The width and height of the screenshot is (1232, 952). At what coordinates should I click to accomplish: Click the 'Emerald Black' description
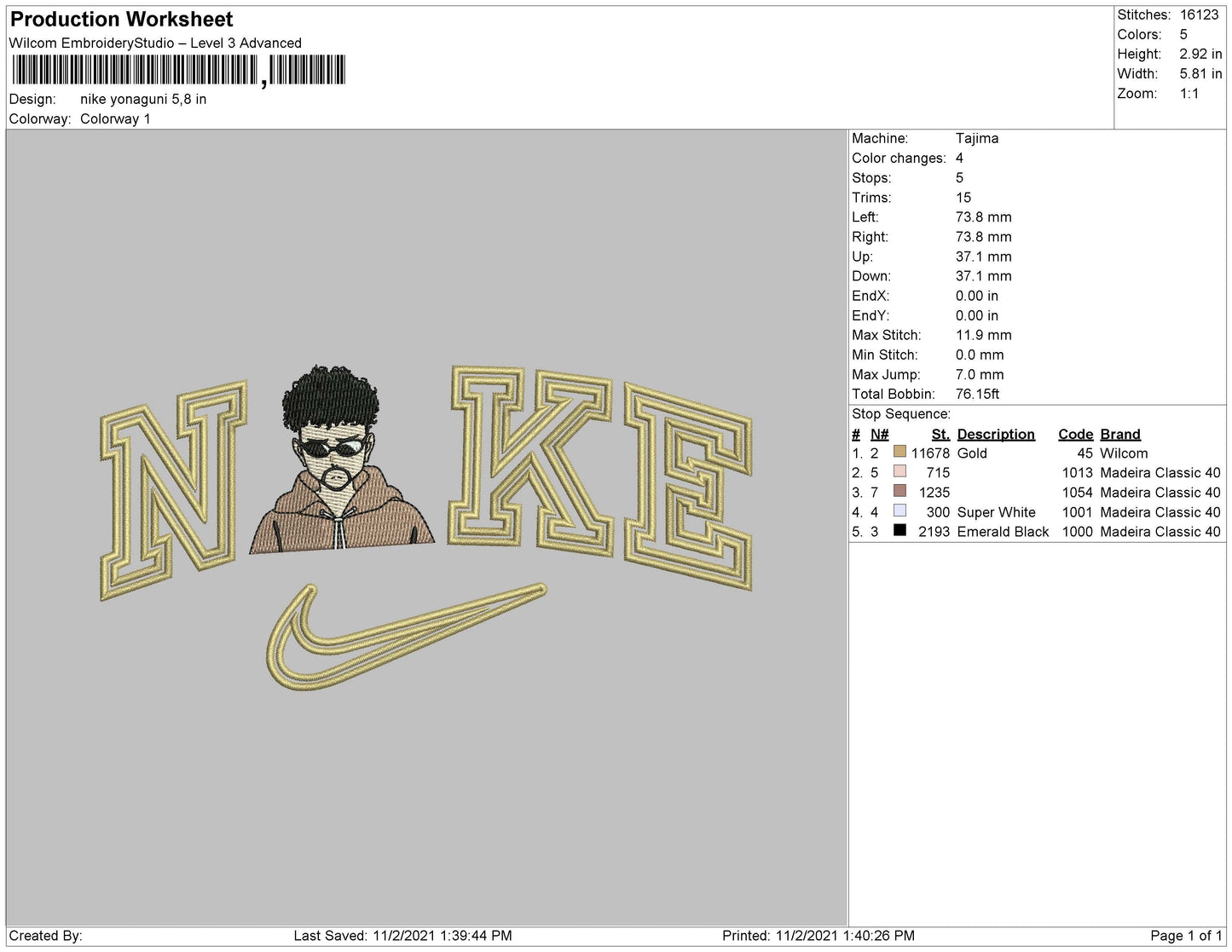(x=1004, y=532)
